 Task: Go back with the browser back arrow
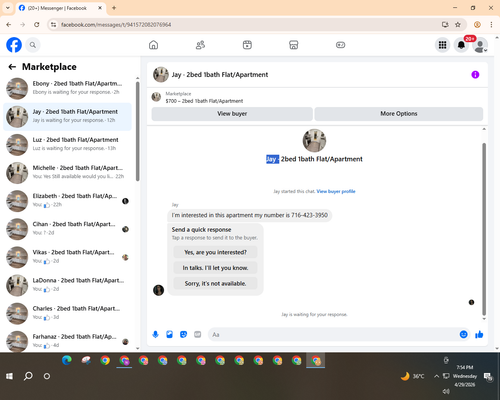(9, 25)
